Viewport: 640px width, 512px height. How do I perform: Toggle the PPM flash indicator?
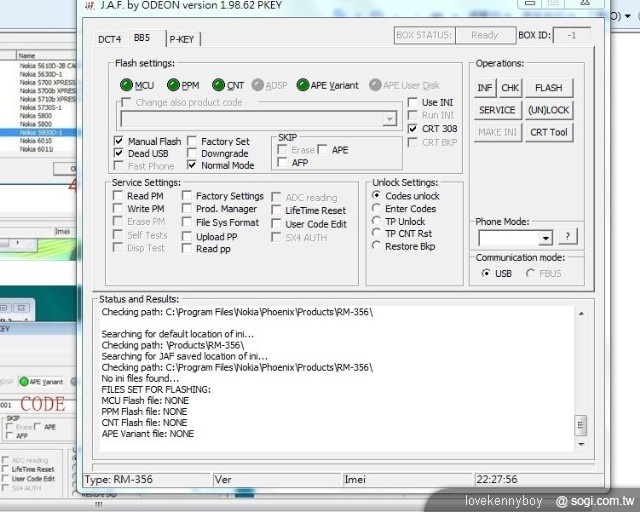coord(173,85)
